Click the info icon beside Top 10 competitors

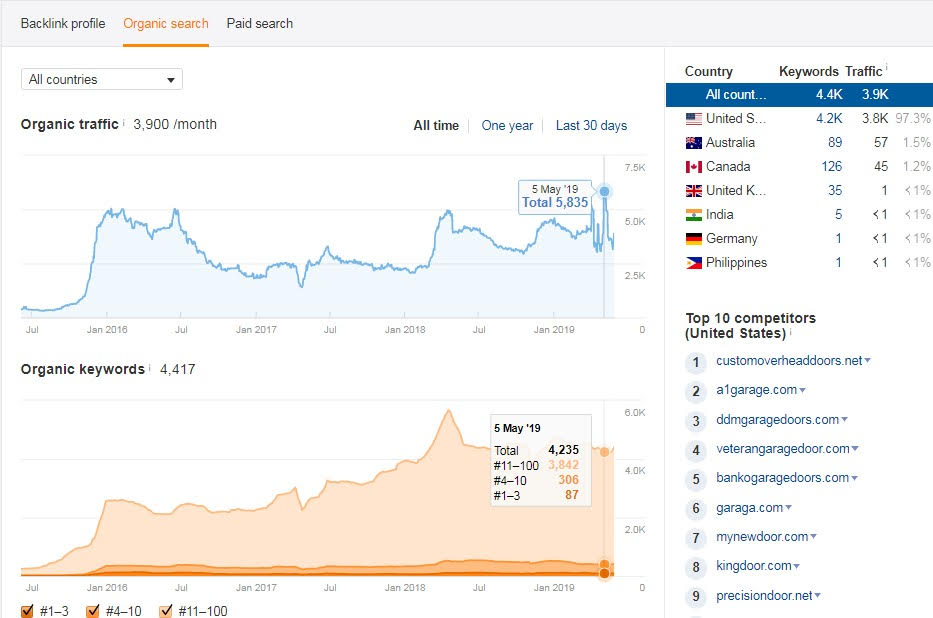790,332
